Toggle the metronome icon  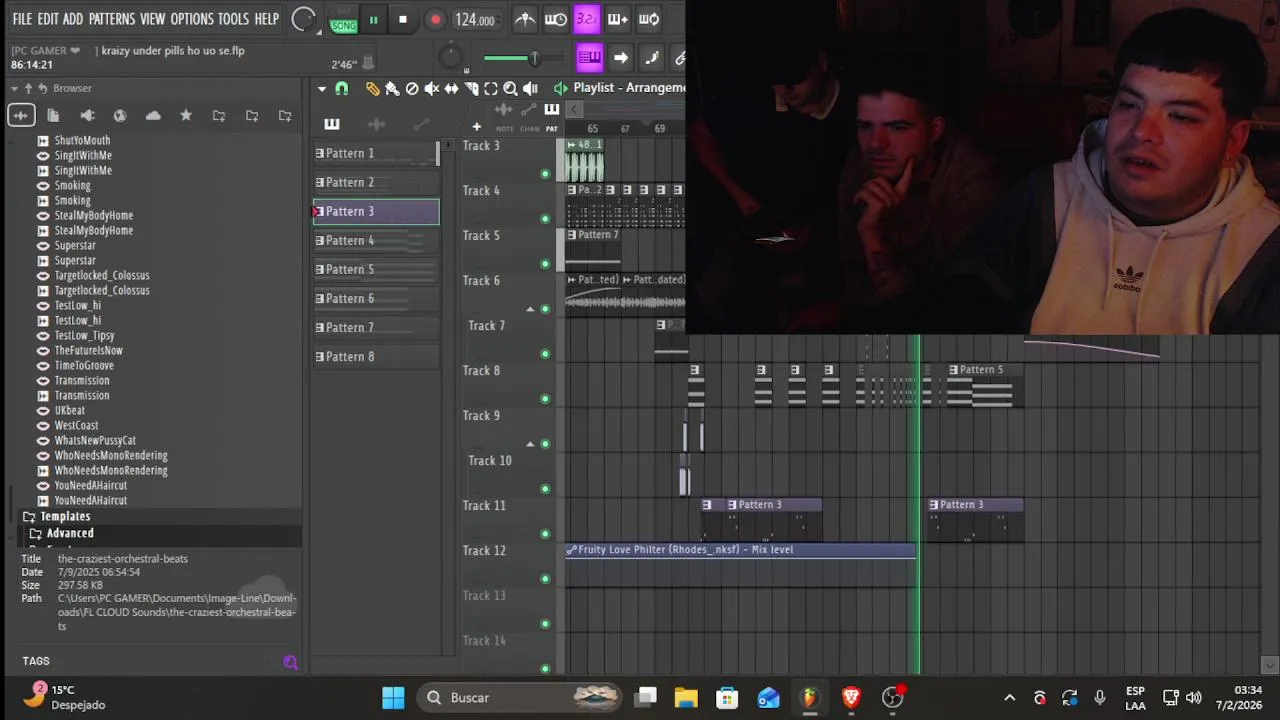(x=525, y=19)
